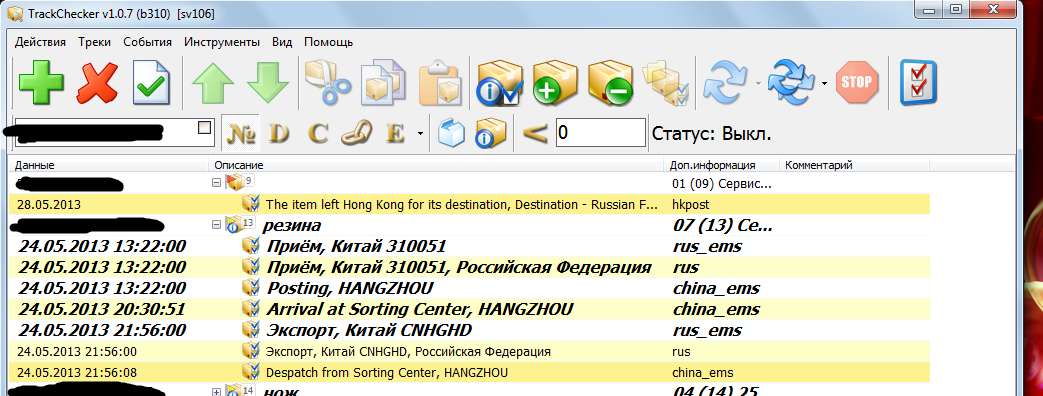
Task: Select 'Экспорт, Китай CNHGHD, Российская Федерация' row
Action: [470, 351]
